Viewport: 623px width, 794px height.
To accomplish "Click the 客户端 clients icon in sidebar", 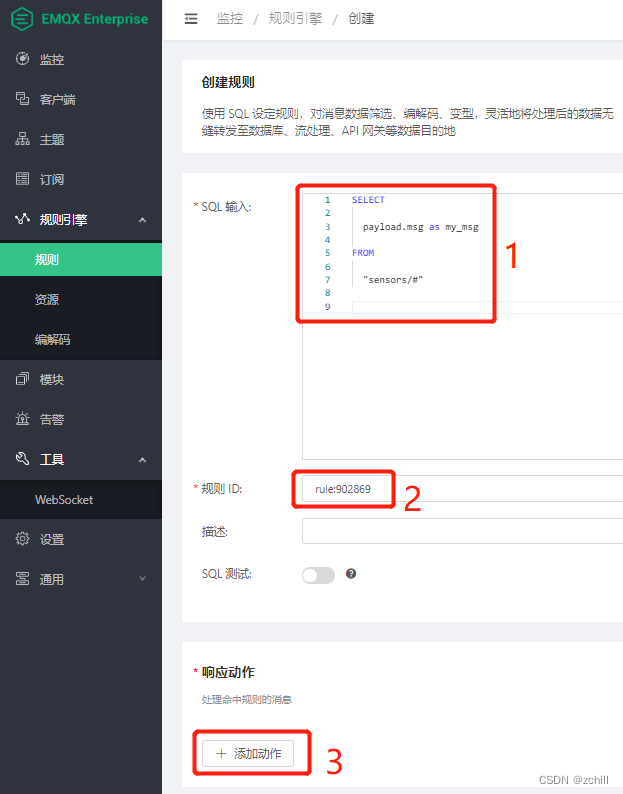I will 22,99.
